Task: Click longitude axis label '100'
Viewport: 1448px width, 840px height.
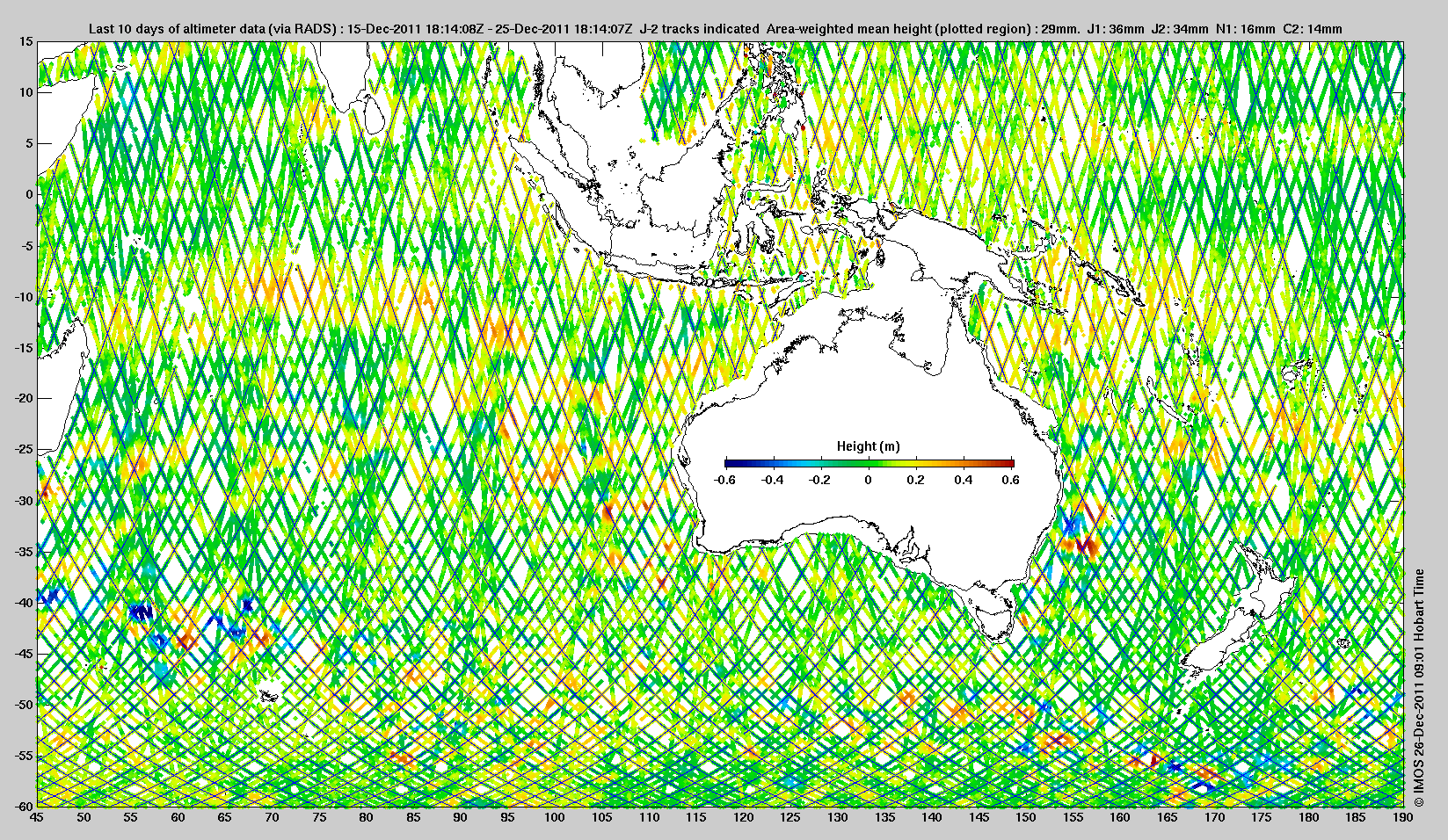Action: pos(555,817)
